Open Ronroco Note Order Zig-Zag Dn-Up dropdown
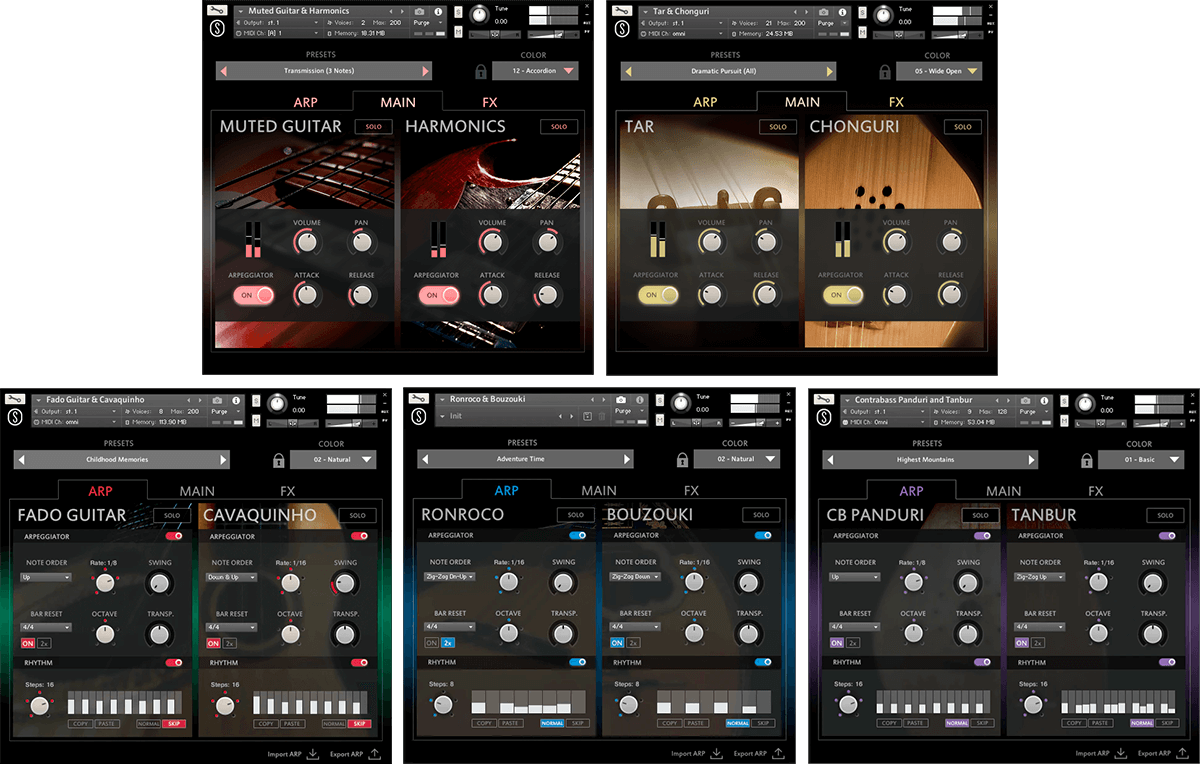 click(449, 577)
